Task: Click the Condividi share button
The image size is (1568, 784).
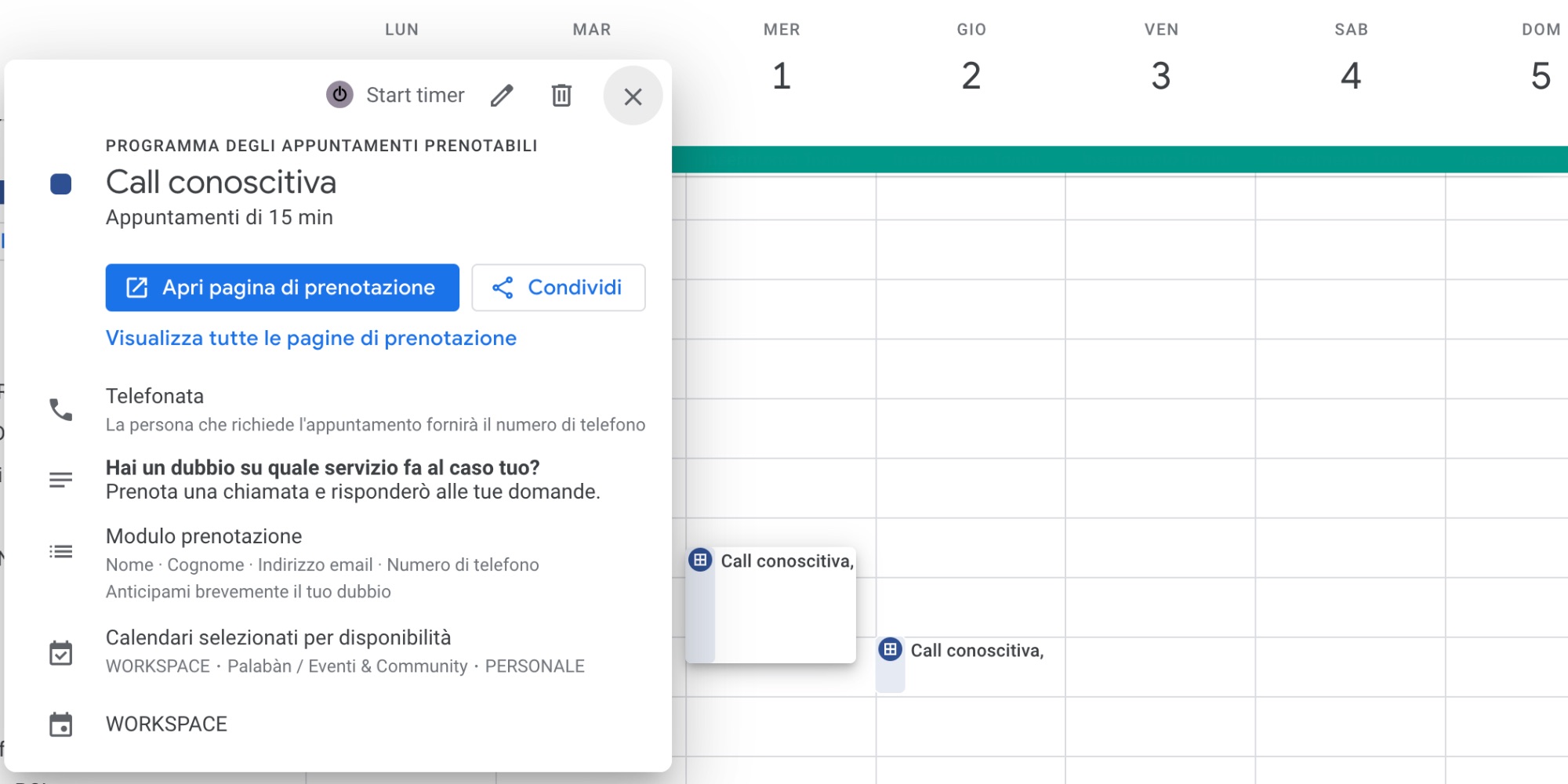Action: pyautogui.click(x=558, y=288)
